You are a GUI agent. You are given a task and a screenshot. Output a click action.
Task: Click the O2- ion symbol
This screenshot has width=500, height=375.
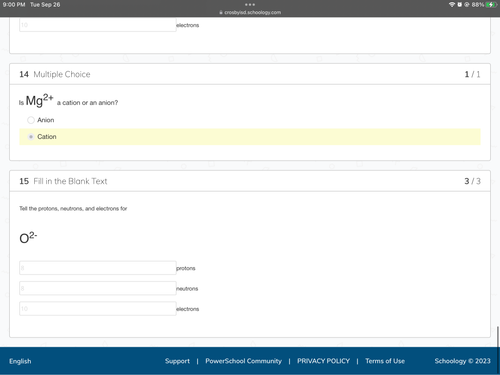click(x=28, y=237)
